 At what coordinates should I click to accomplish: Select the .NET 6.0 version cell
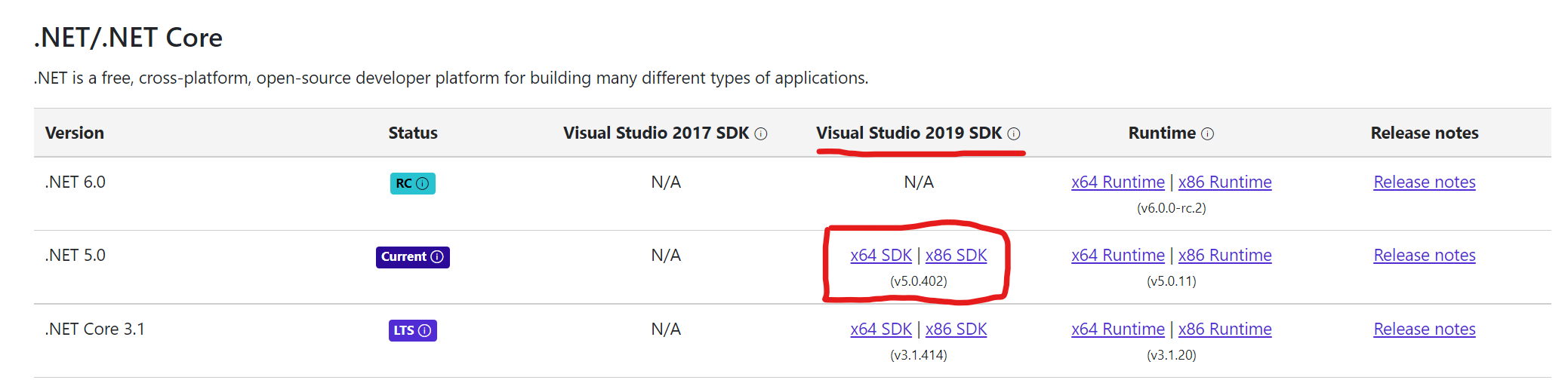75,182
